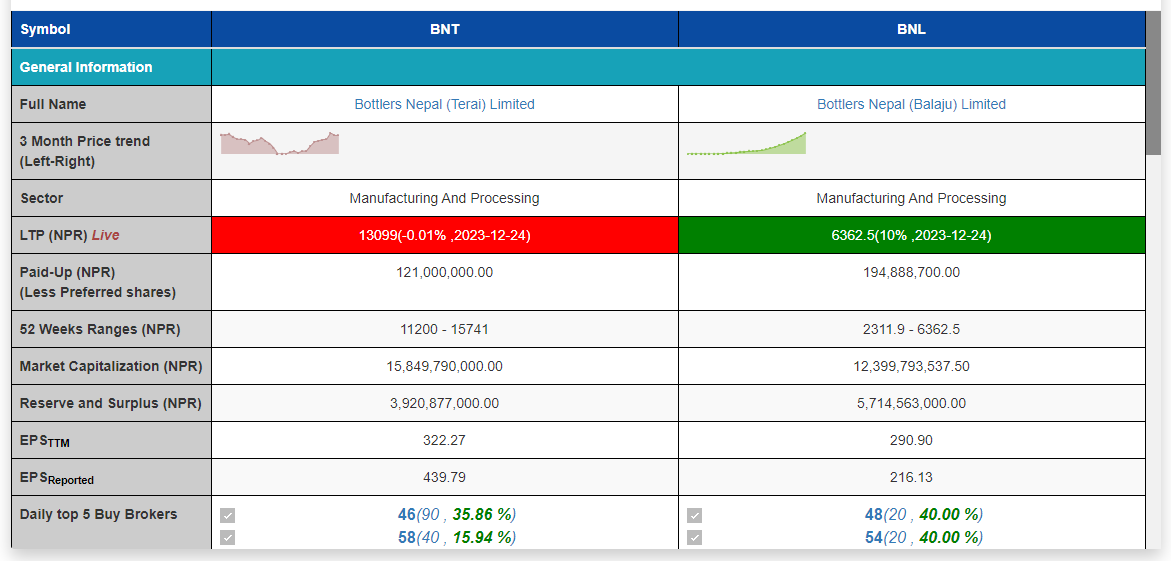View BNL 3 month price trend chart
Screen dimensions: 1171x561
pos(746,143)
